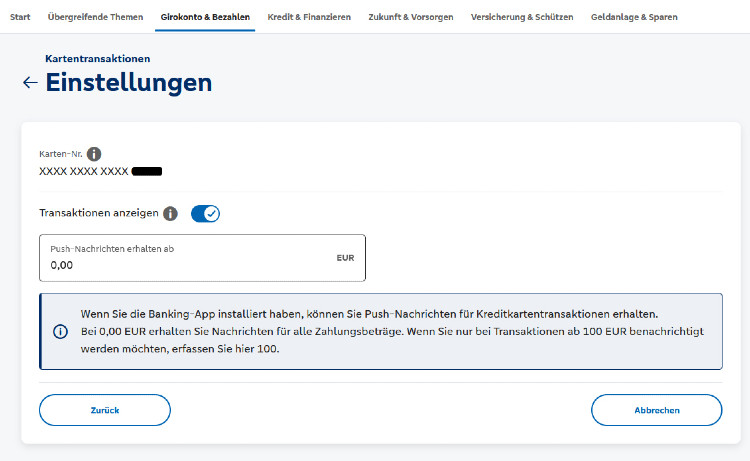Click the notice text about Banking-App push messages
Screen dimensions: 750x461
point(392,331)
